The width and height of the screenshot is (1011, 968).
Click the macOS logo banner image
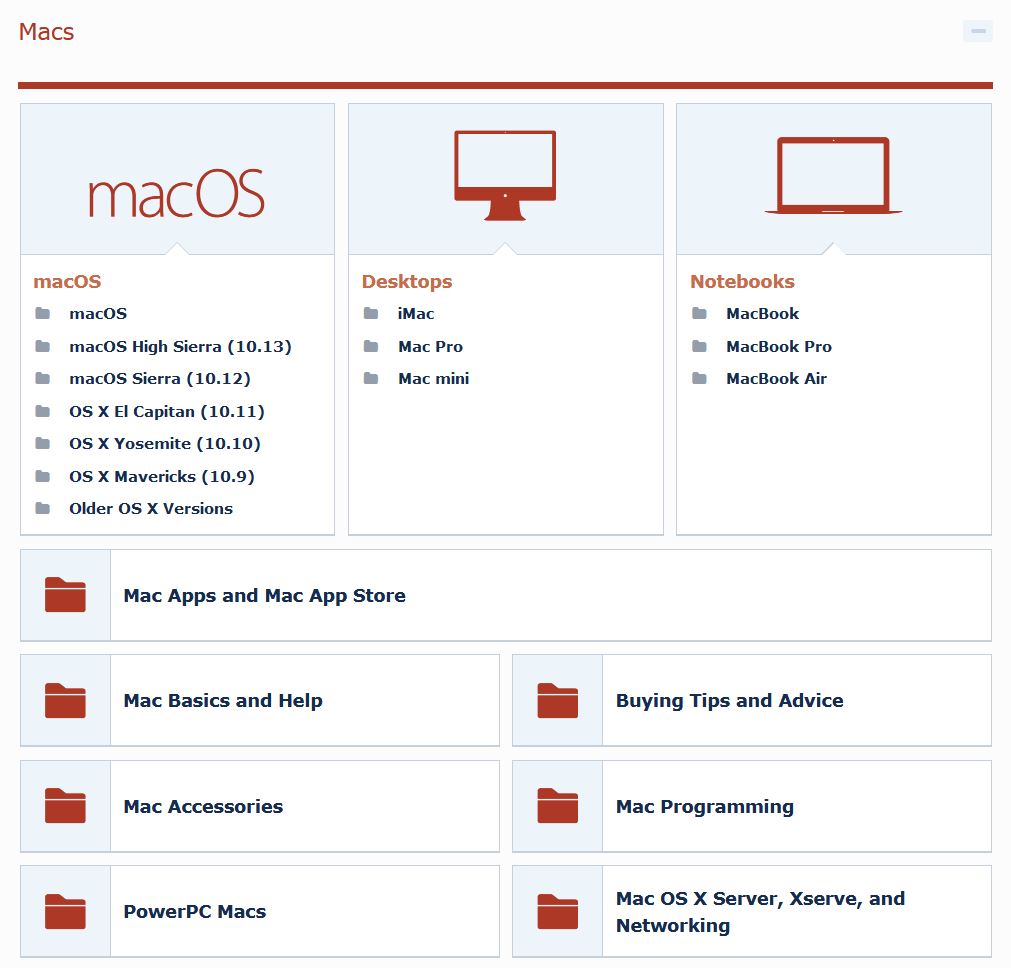(177, 193)
